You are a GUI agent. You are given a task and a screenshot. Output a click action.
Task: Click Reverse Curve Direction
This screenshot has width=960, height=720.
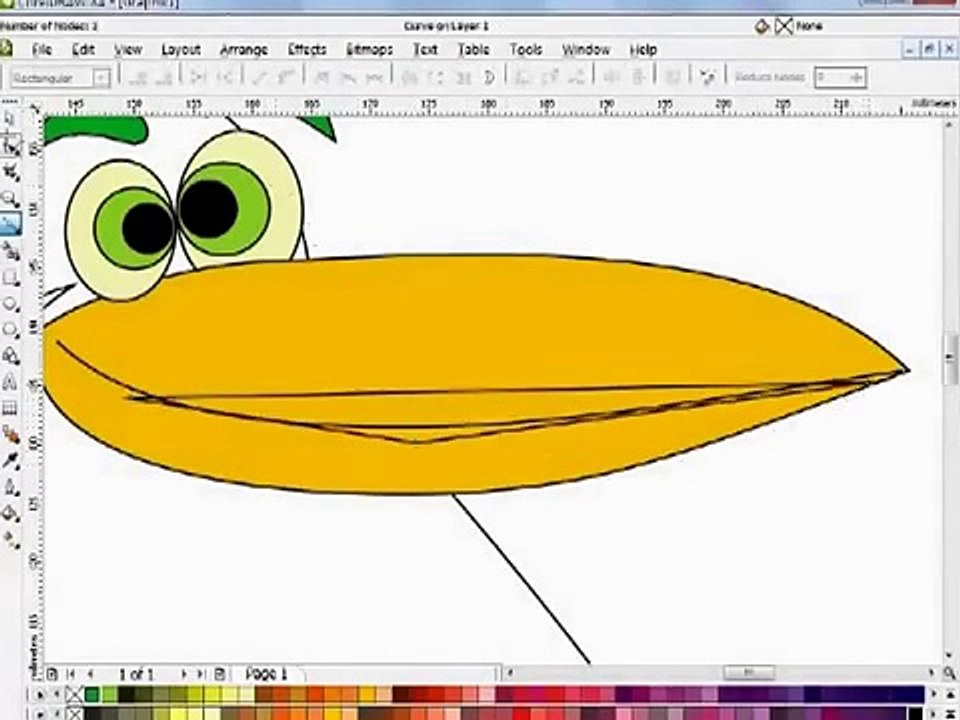point(409,78)
